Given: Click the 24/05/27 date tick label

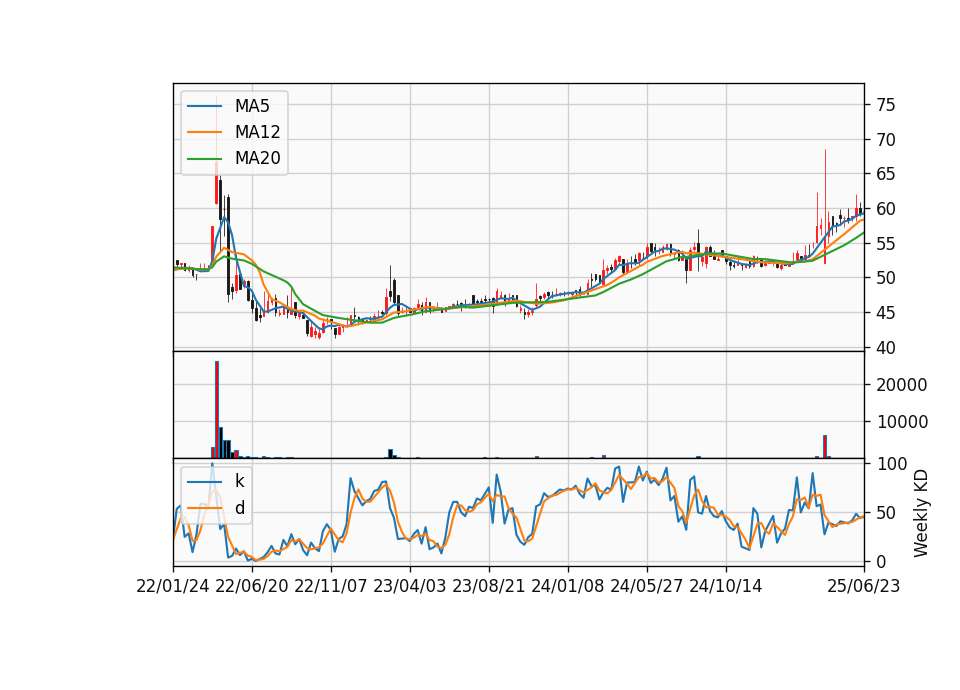Looking at the screenshot, I should 647,586.
